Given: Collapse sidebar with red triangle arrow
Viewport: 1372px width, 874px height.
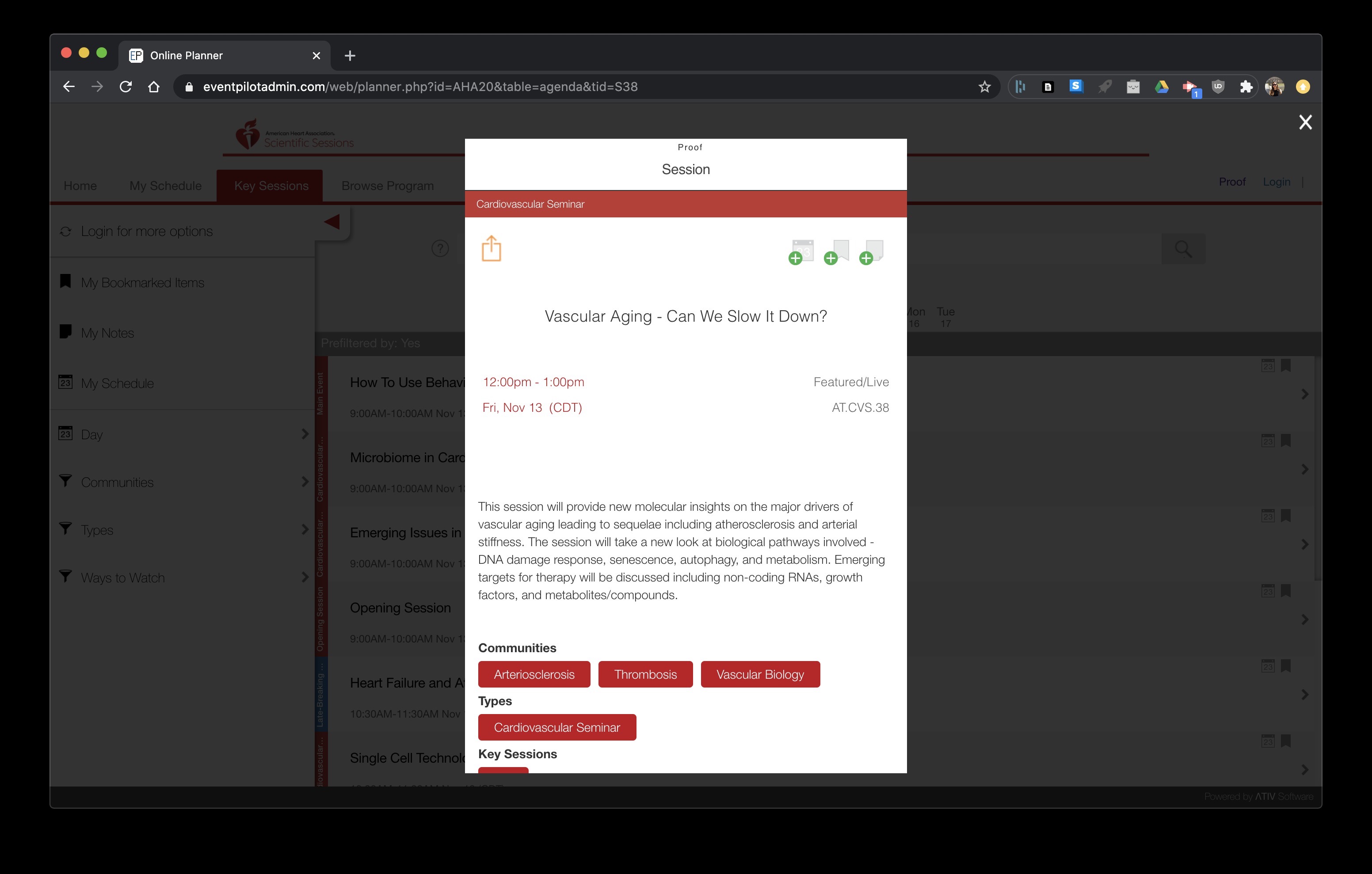Looking at the screenshot, I should pos(332,222).
